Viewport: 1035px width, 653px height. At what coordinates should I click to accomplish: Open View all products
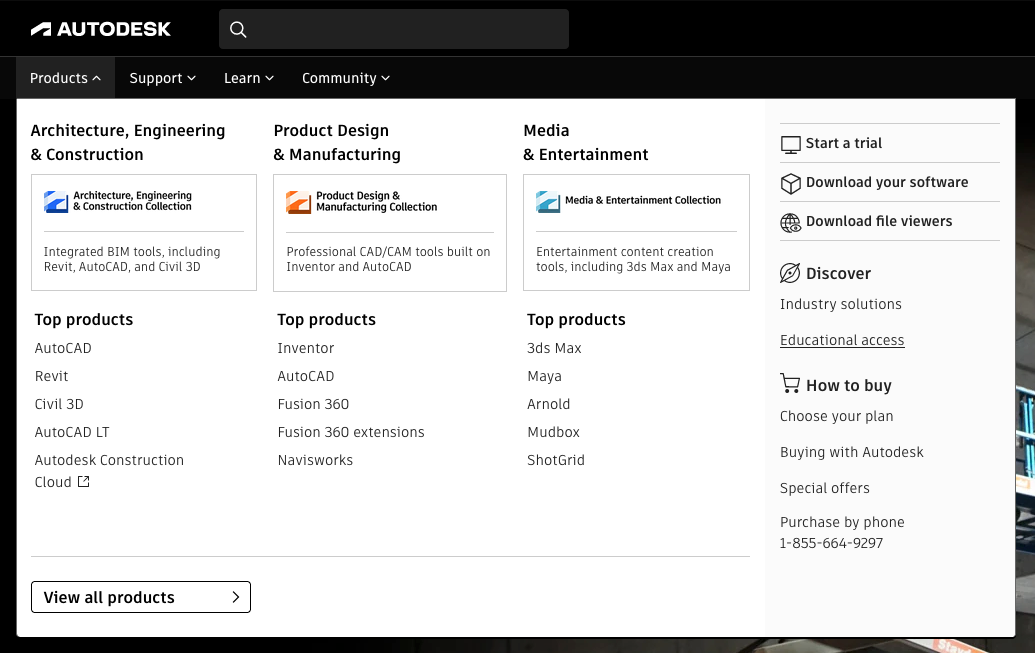pyautogui.click(x=141, y=597)
